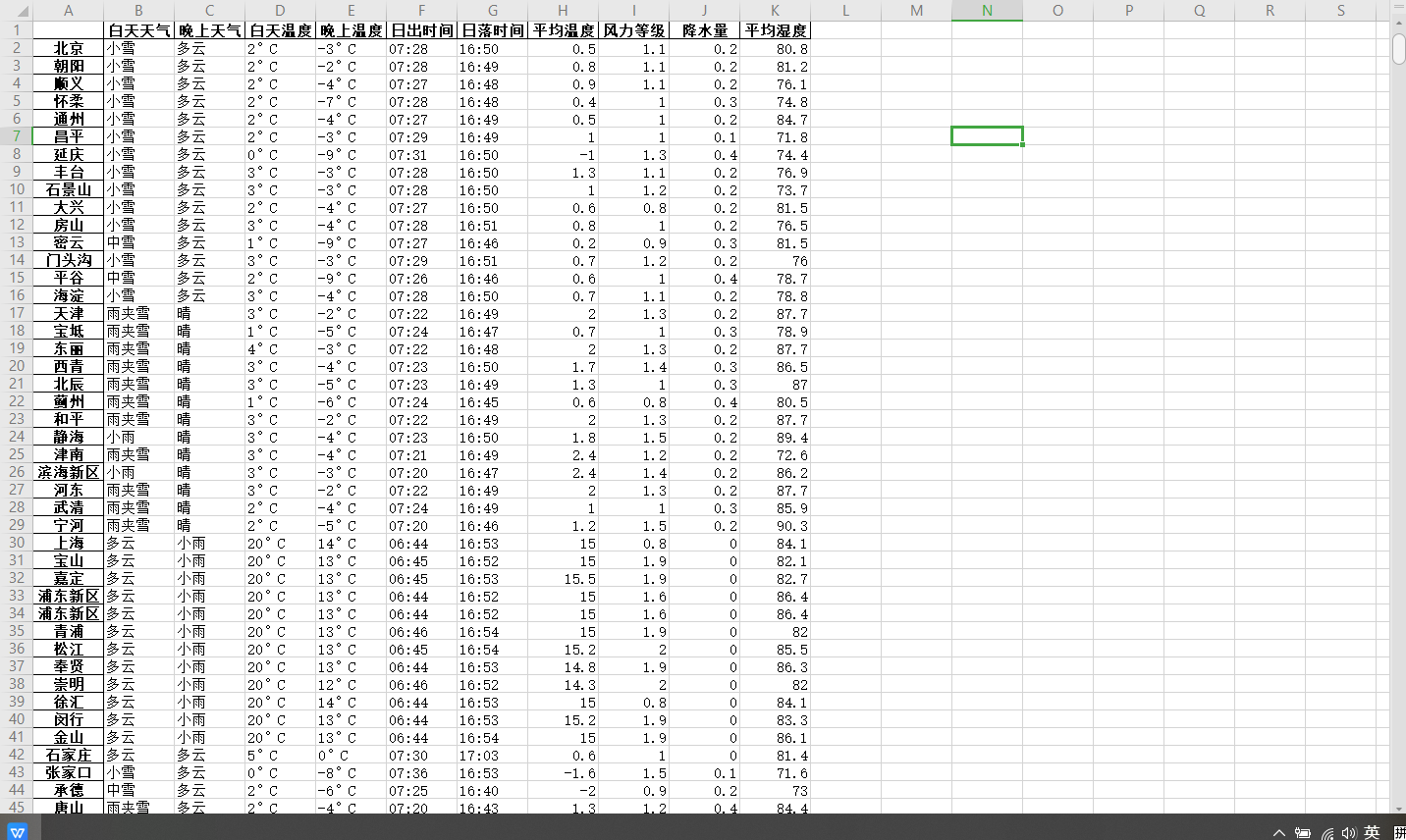This screenshot has height=840, width=1406.
Task: Click sunset time 16:40 for 承德
Action: [x=492, y=790]
